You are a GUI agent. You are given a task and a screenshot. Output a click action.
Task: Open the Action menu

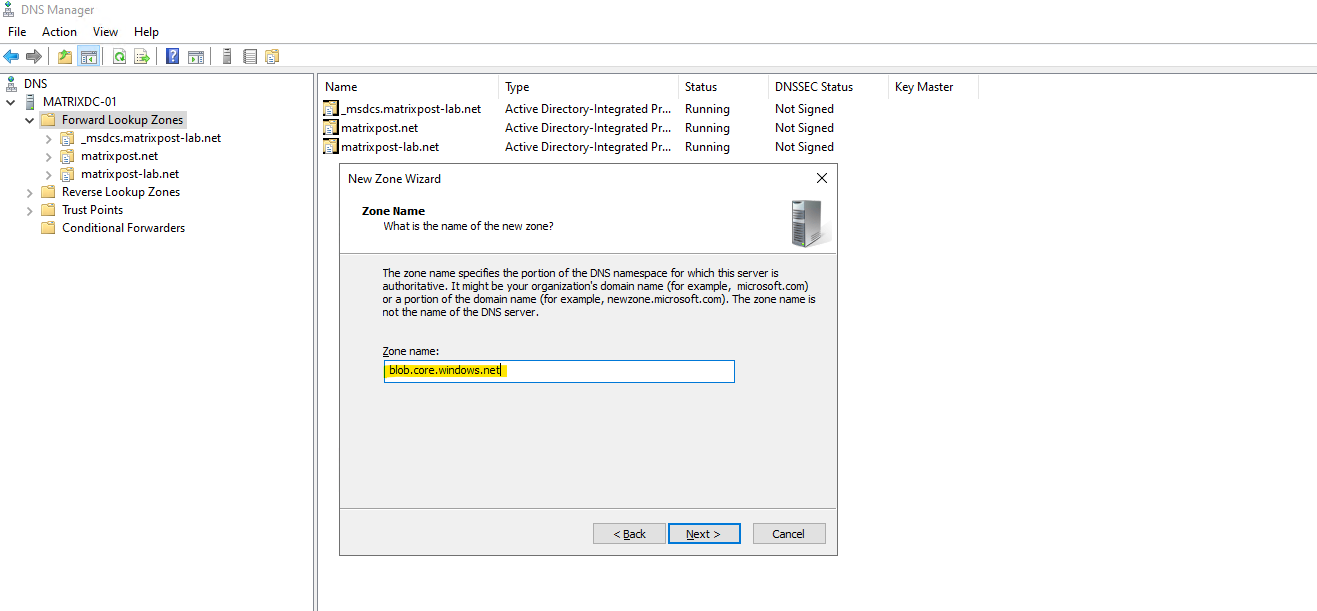[x=59, y=32]
